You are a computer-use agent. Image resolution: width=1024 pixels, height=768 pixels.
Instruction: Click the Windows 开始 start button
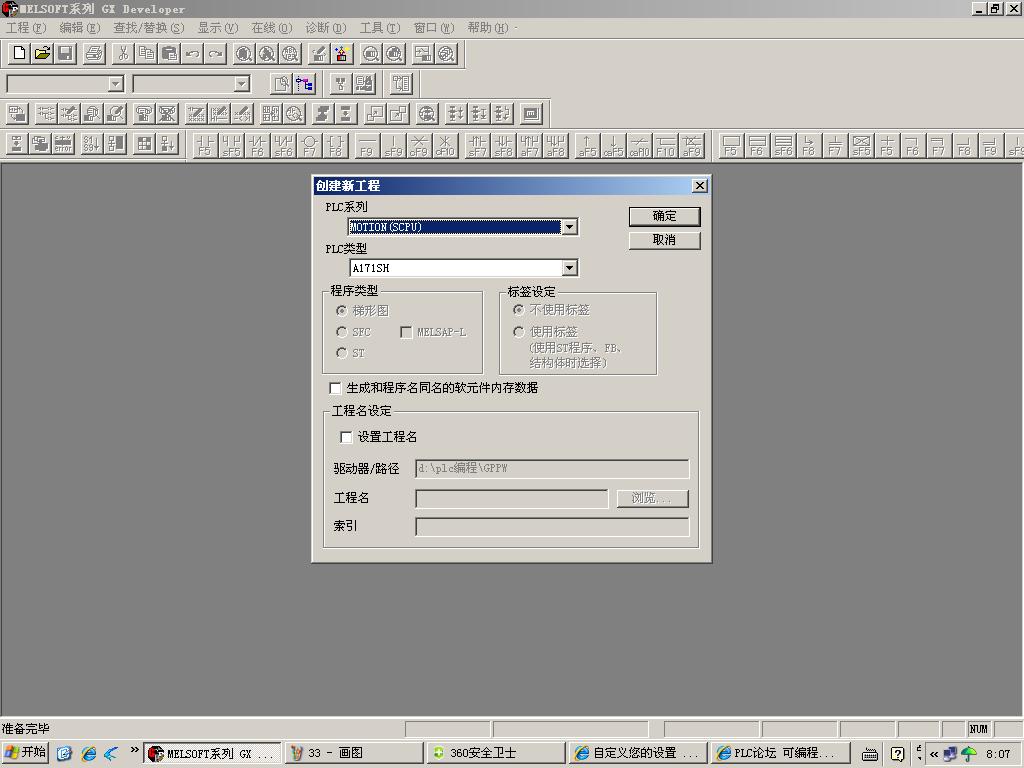pos(25,753)
